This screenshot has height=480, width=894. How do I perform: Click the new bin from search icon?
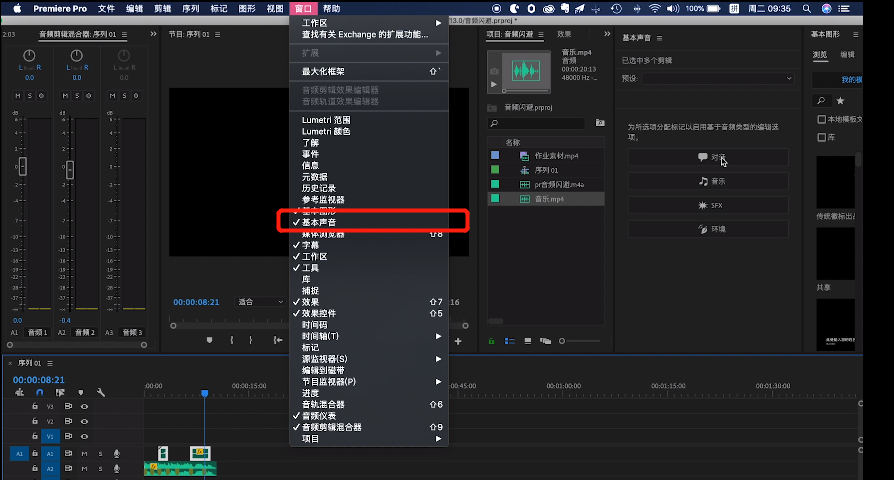(x=600, y=123)
